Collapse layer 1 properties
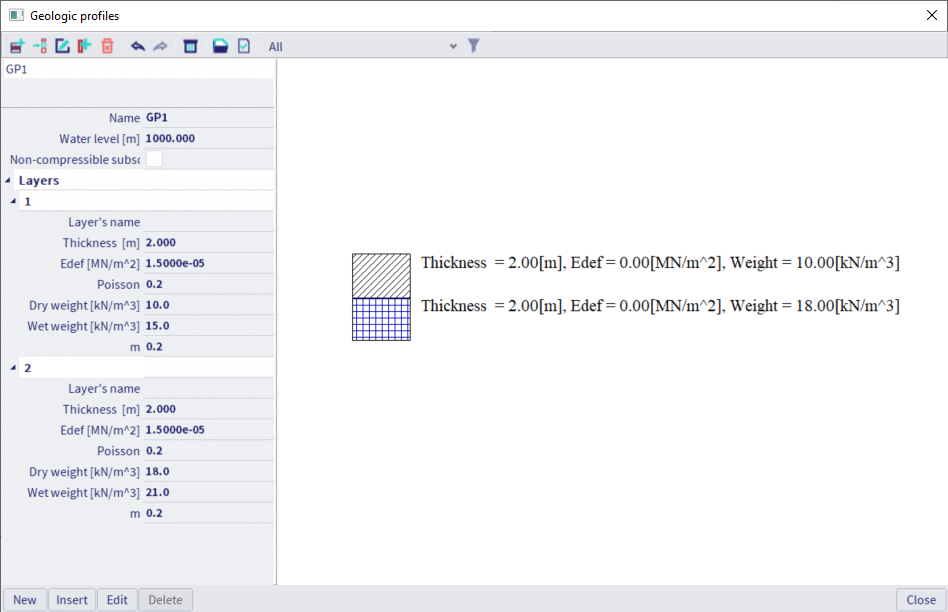The height and width of the screenshot is (612, 948). point(13,202)
